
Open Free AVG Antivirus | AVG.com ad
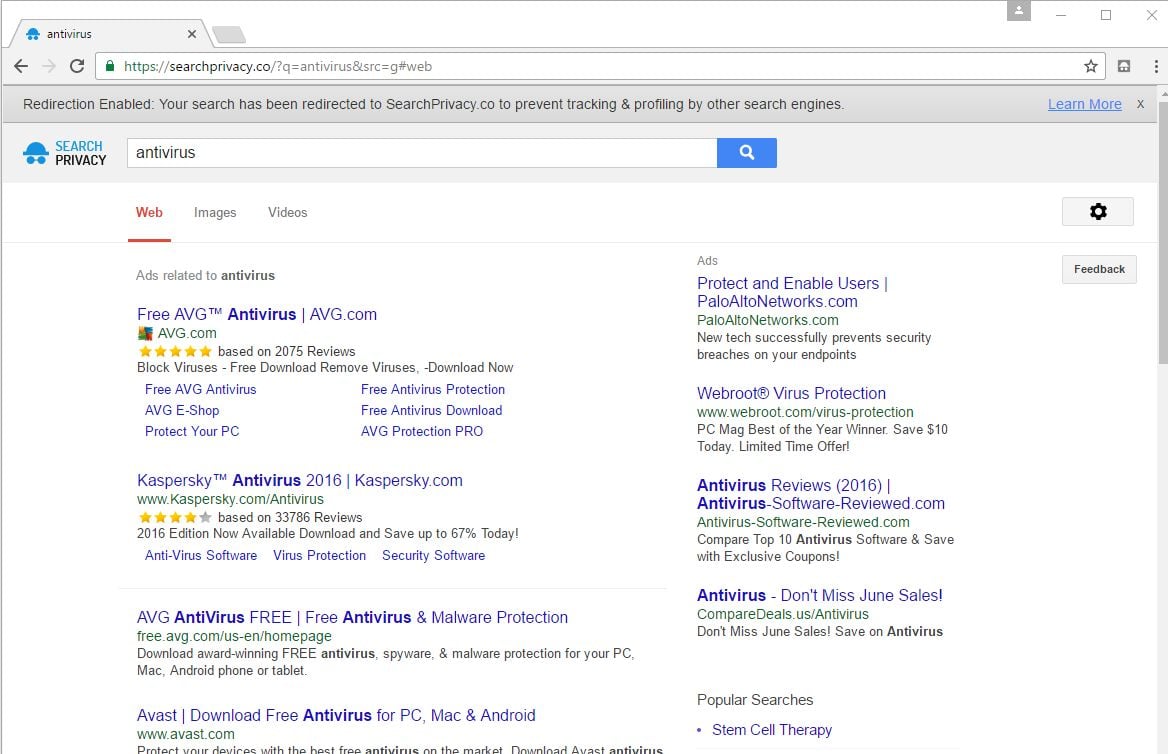[257, 314]
